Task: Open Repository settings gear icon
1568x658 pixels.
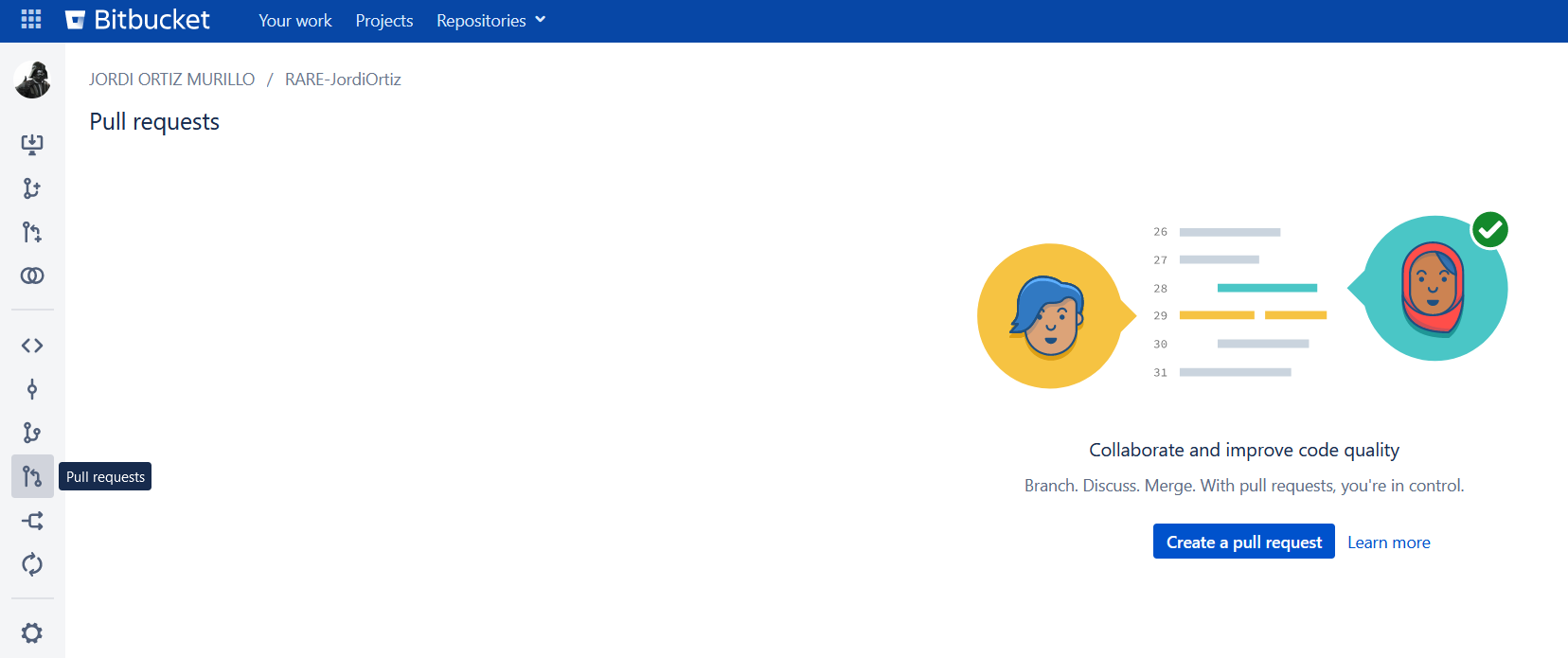Action: pyautogui.click(x=32, y=632)
